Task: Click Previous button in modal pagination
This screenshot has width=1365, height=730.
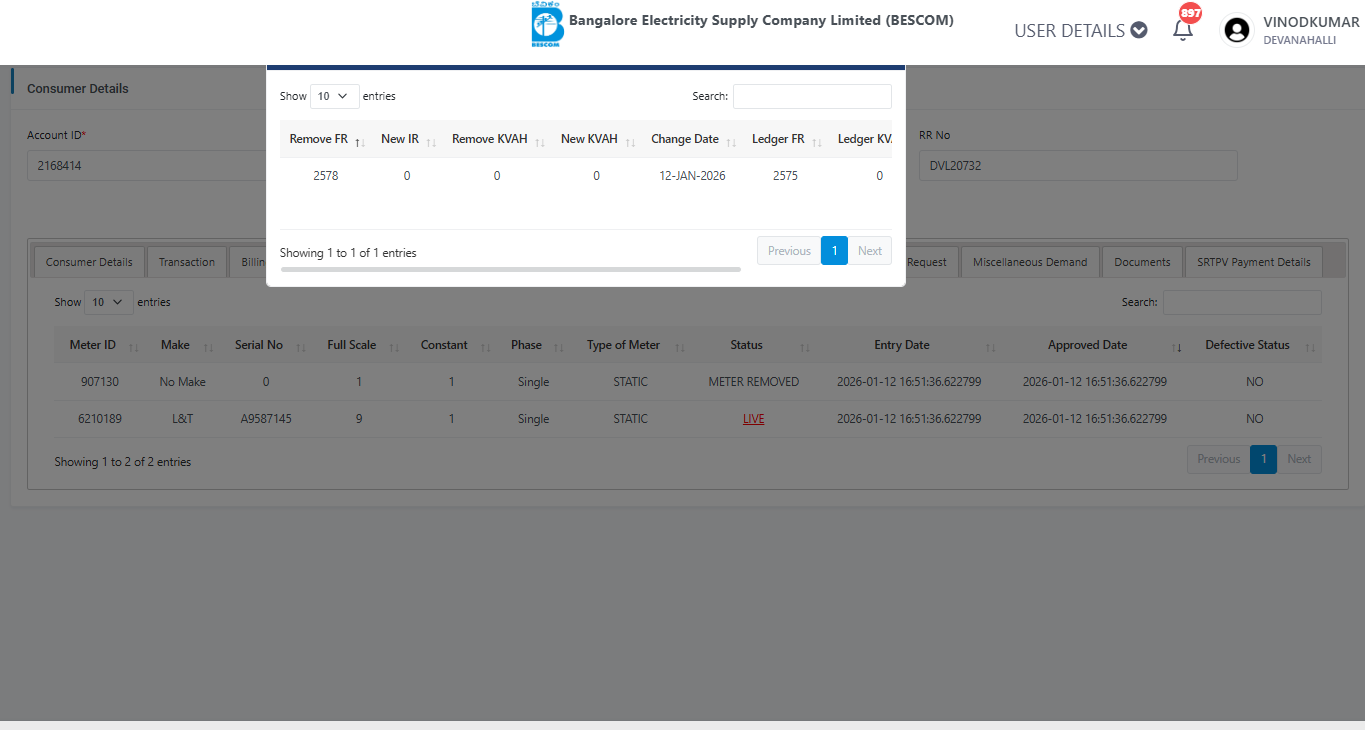Action: [789, 251]
